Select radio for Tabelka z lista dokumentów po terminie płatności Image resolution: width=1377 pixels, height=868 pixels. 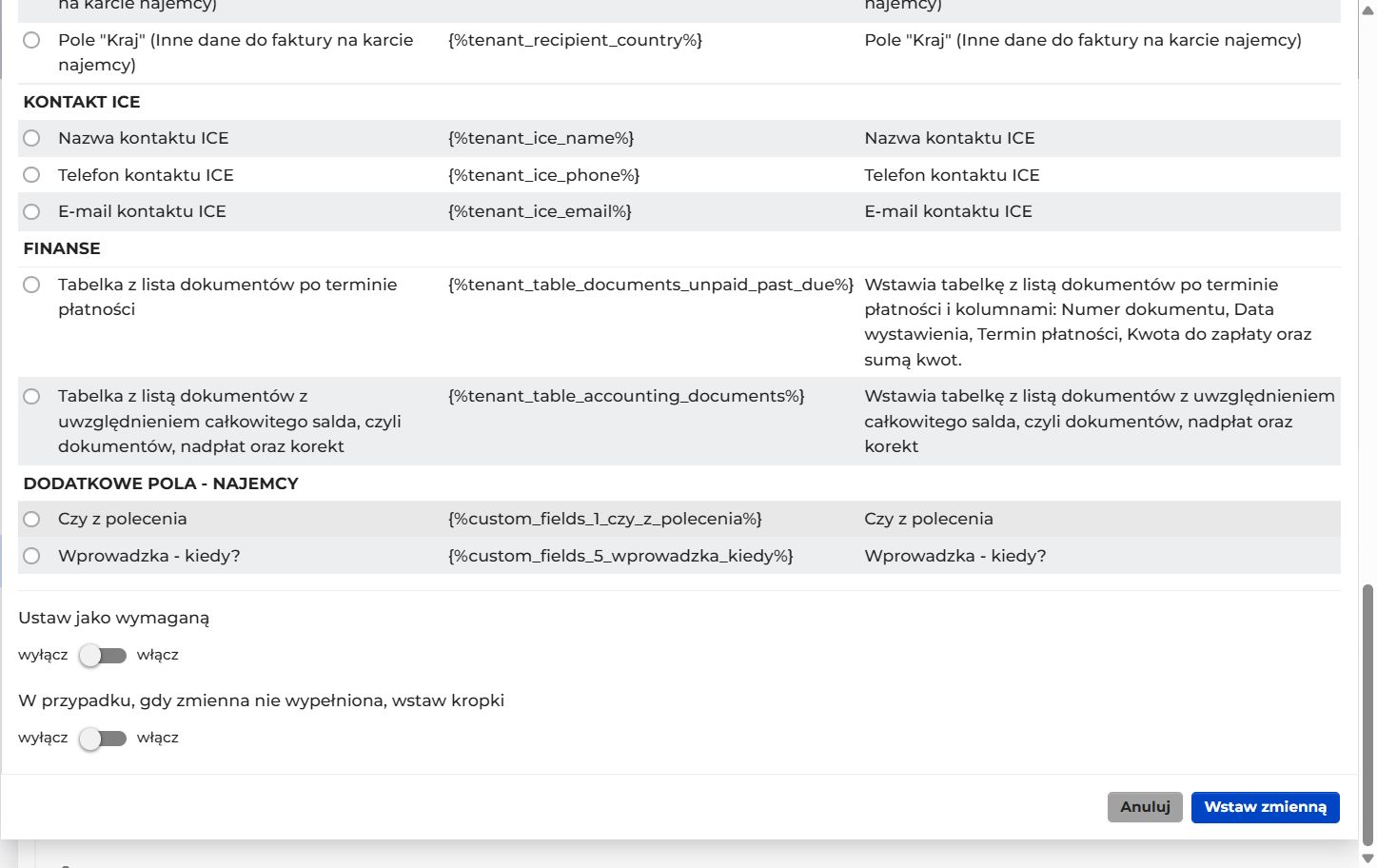[x=31, y=285]
